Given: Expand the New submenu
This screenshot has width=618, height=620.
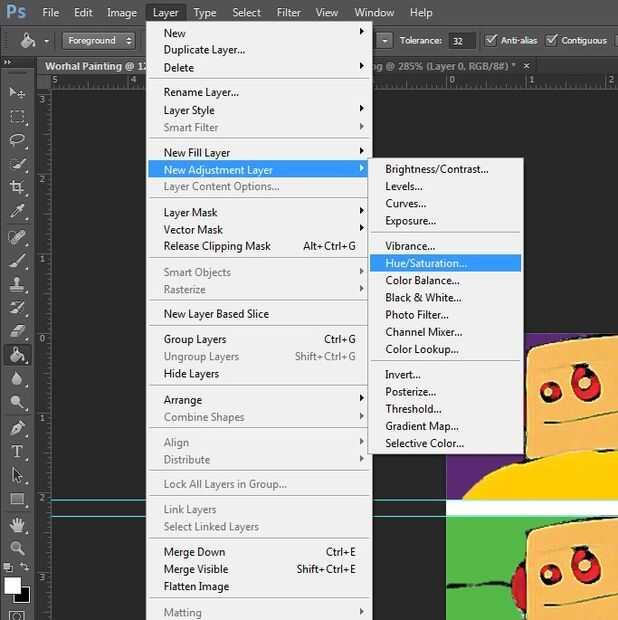Looking at the screenshot, I should (260, 33).
